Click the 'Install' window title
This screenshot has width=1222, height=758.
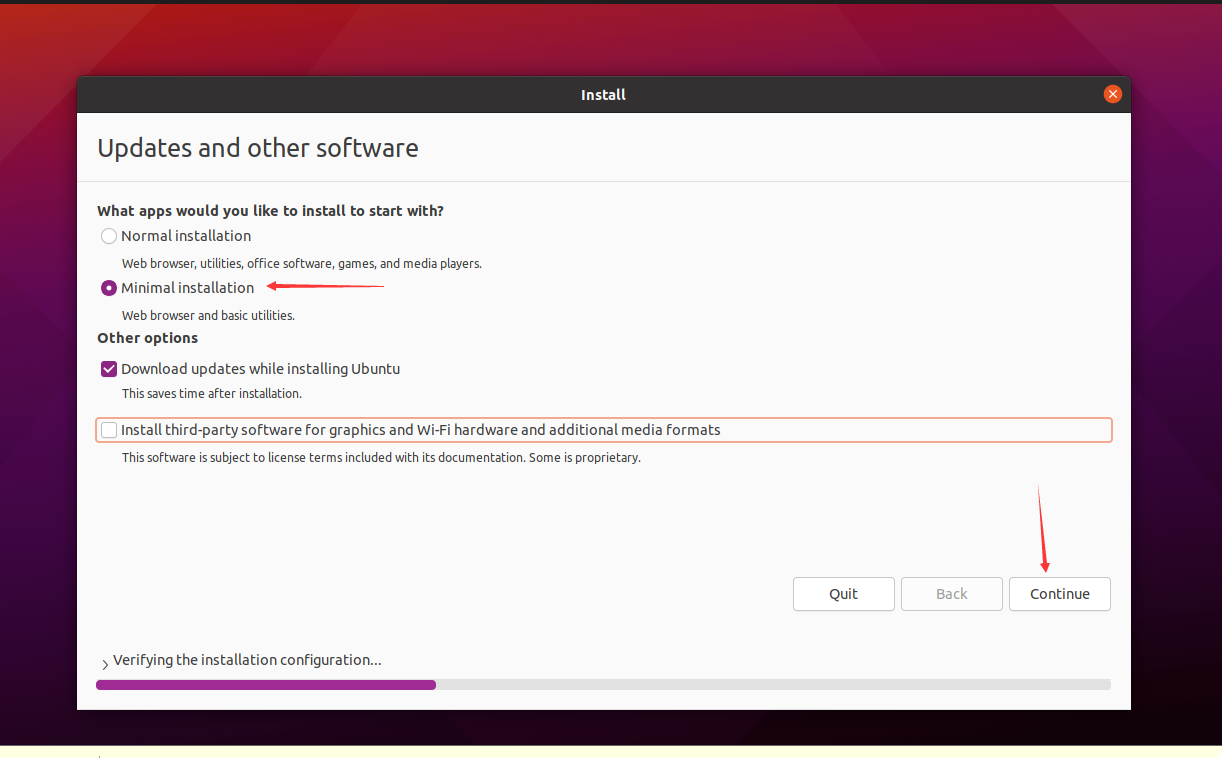click(603, 95)
